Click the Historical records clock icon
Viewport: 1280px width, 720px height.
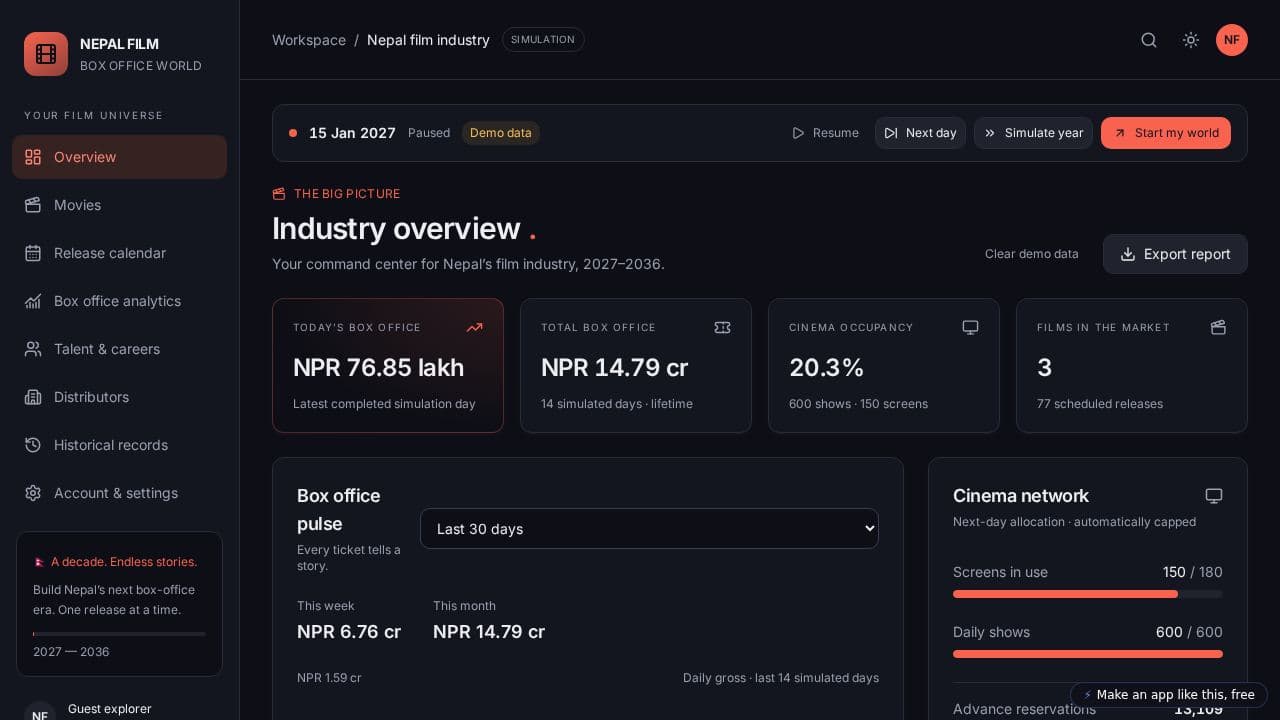click(x=33, y=445)
